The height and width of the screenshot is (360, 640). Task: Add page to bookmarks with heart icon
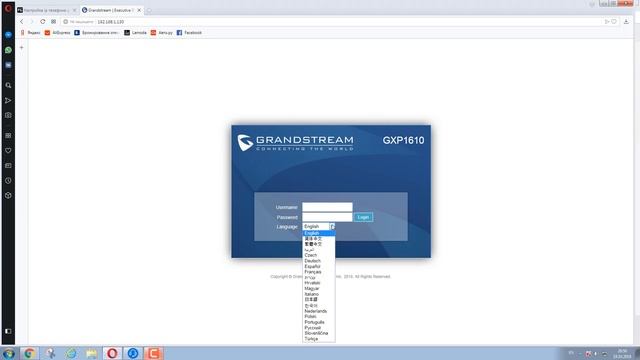(614, 22)
